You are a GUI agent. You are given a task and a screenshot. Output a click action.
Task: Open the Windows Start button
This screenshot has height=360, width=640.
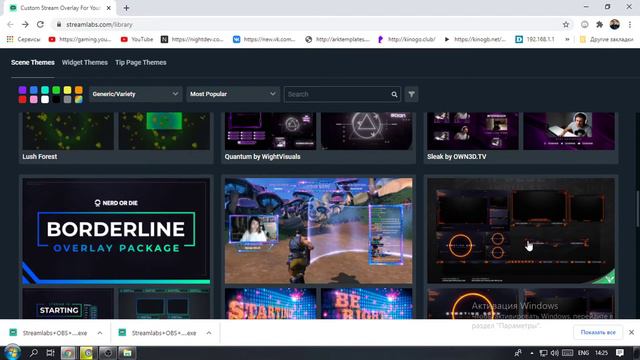(x=12, y=353)
